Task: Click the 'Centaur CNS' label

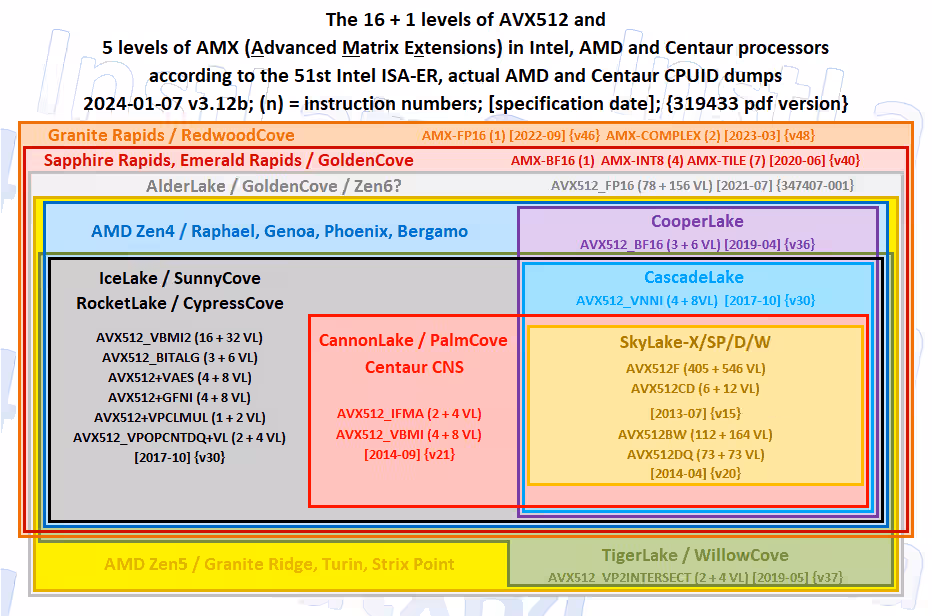Action: (414, 367)
